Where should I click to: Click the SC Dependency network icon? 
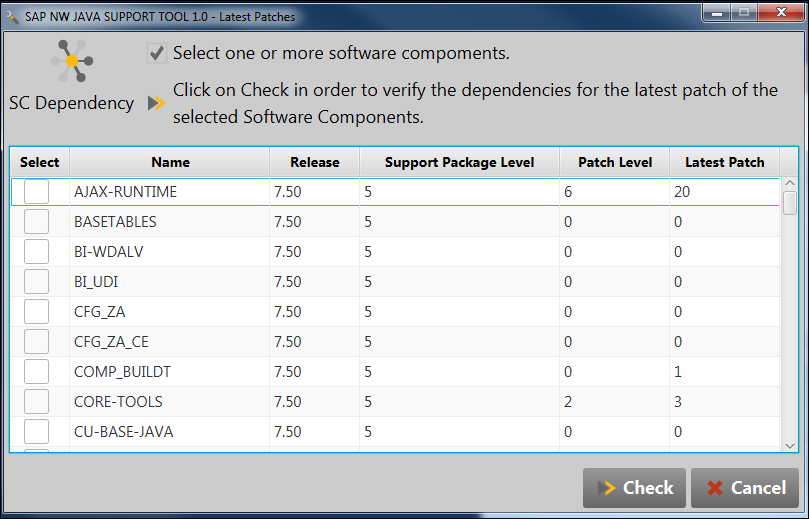click(72, 61)
